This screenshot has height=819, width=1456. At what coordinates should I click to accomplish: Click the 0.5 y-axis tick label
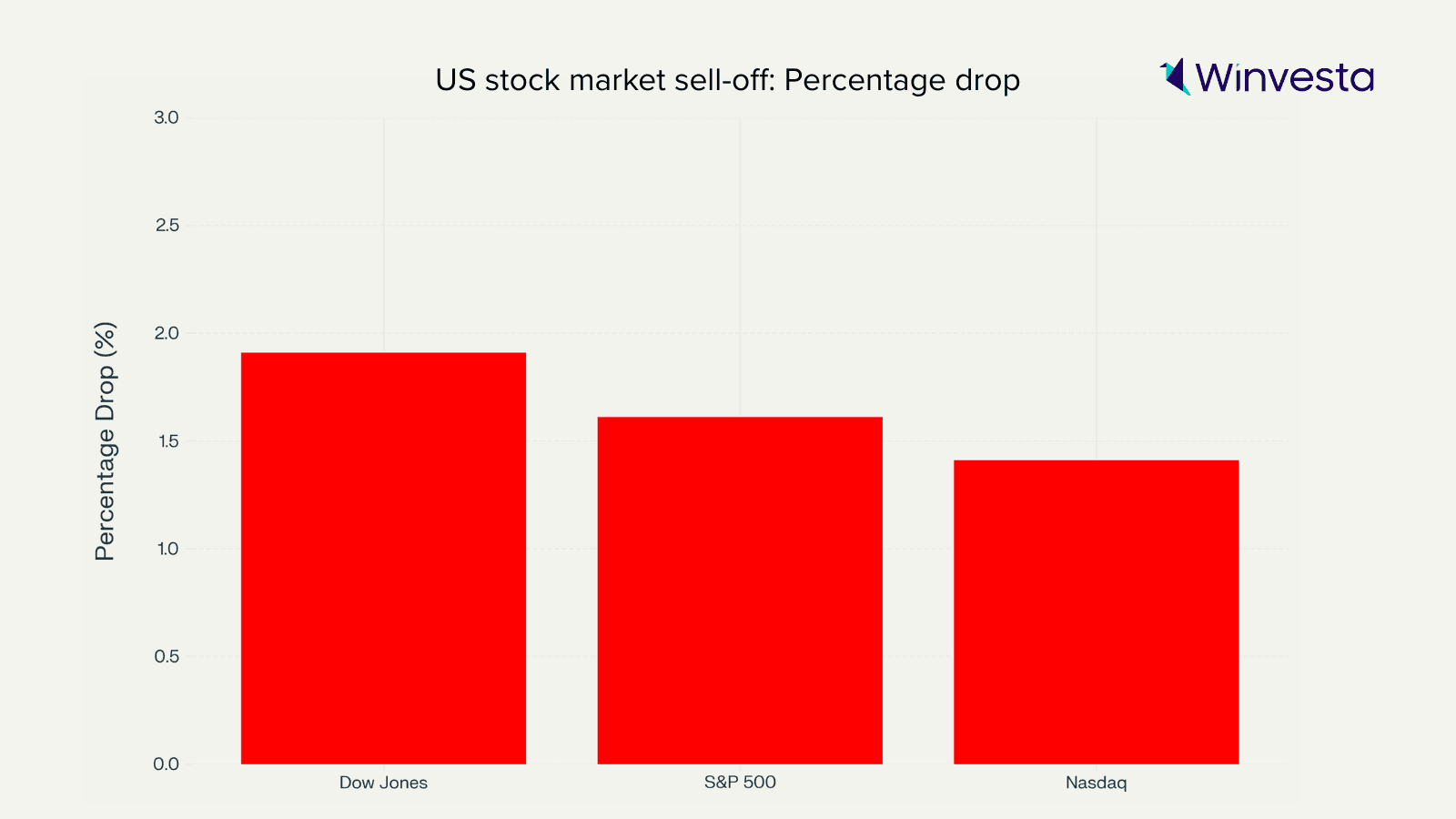click(x=167, y=656)
